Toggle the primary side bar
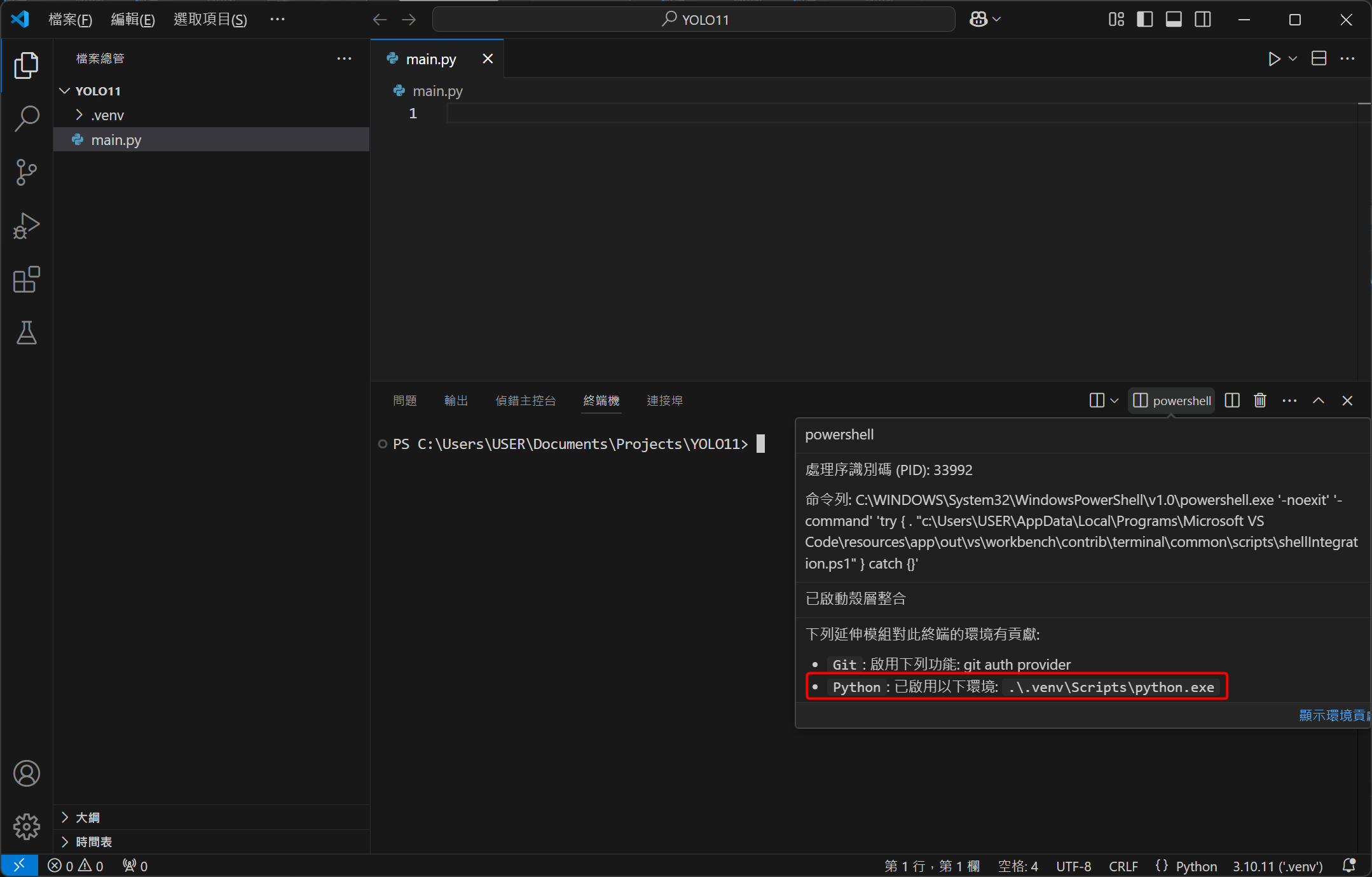The height and width of the screenshot is (877, 1372). click(1144, 20)
